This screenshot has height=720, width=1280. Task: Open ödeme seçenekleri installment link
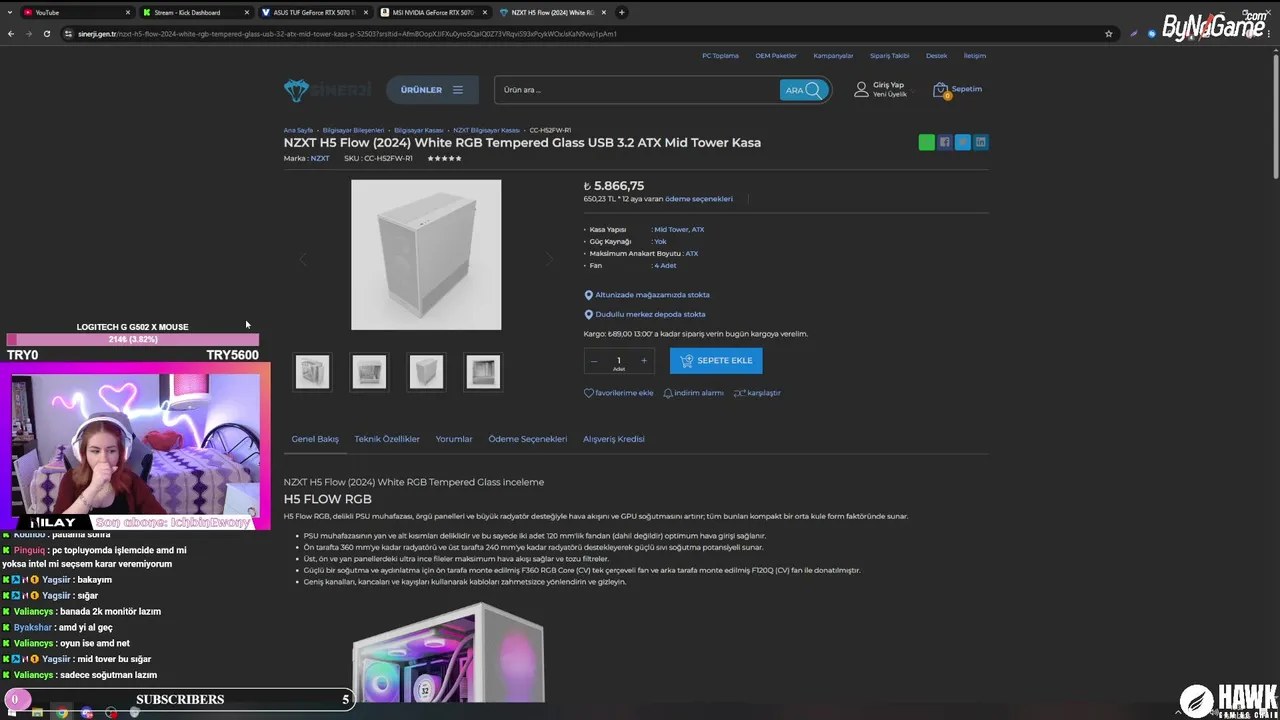pos(699,199)
